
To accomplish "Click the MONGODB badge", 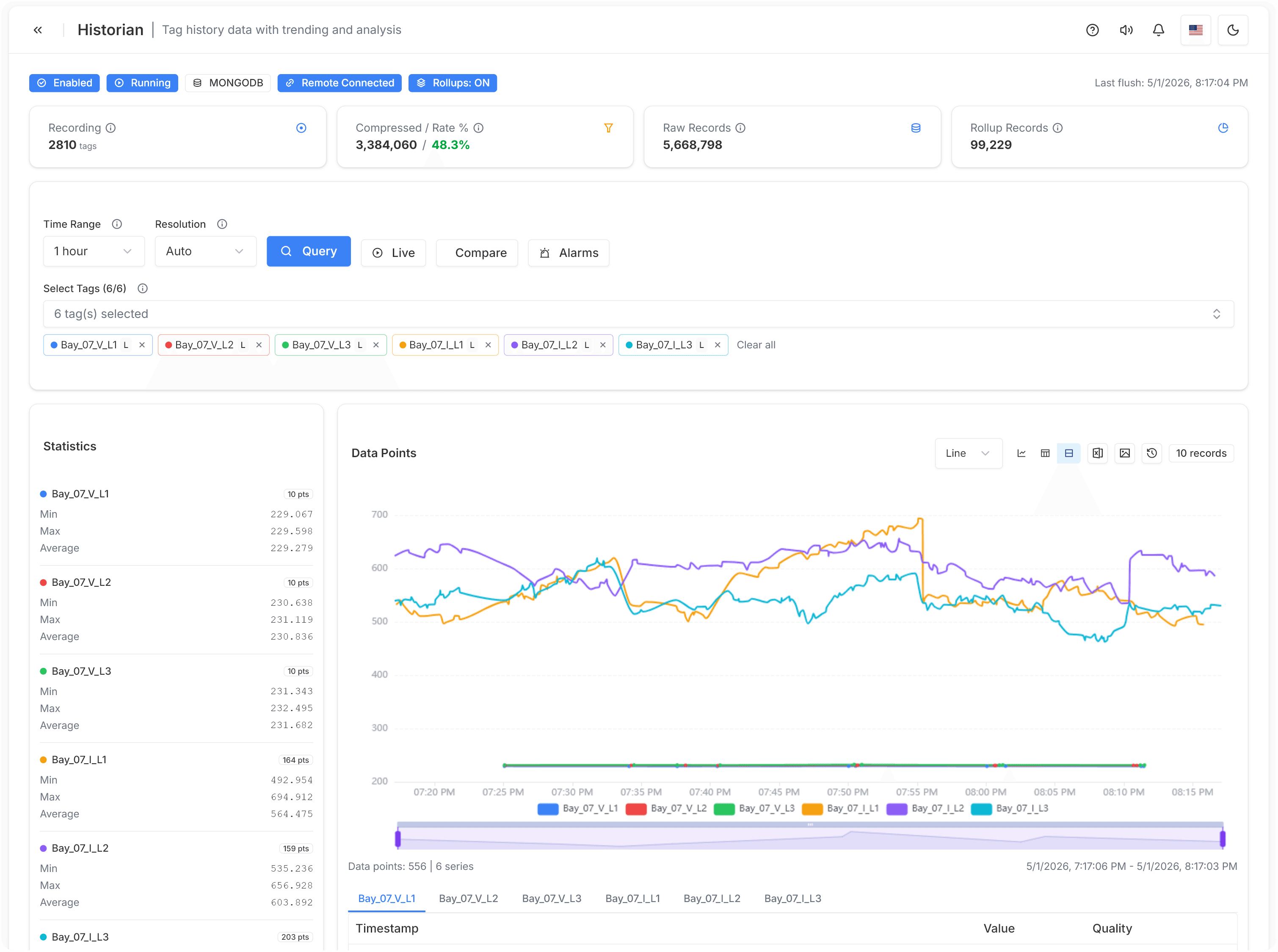I will pos(228,83).
